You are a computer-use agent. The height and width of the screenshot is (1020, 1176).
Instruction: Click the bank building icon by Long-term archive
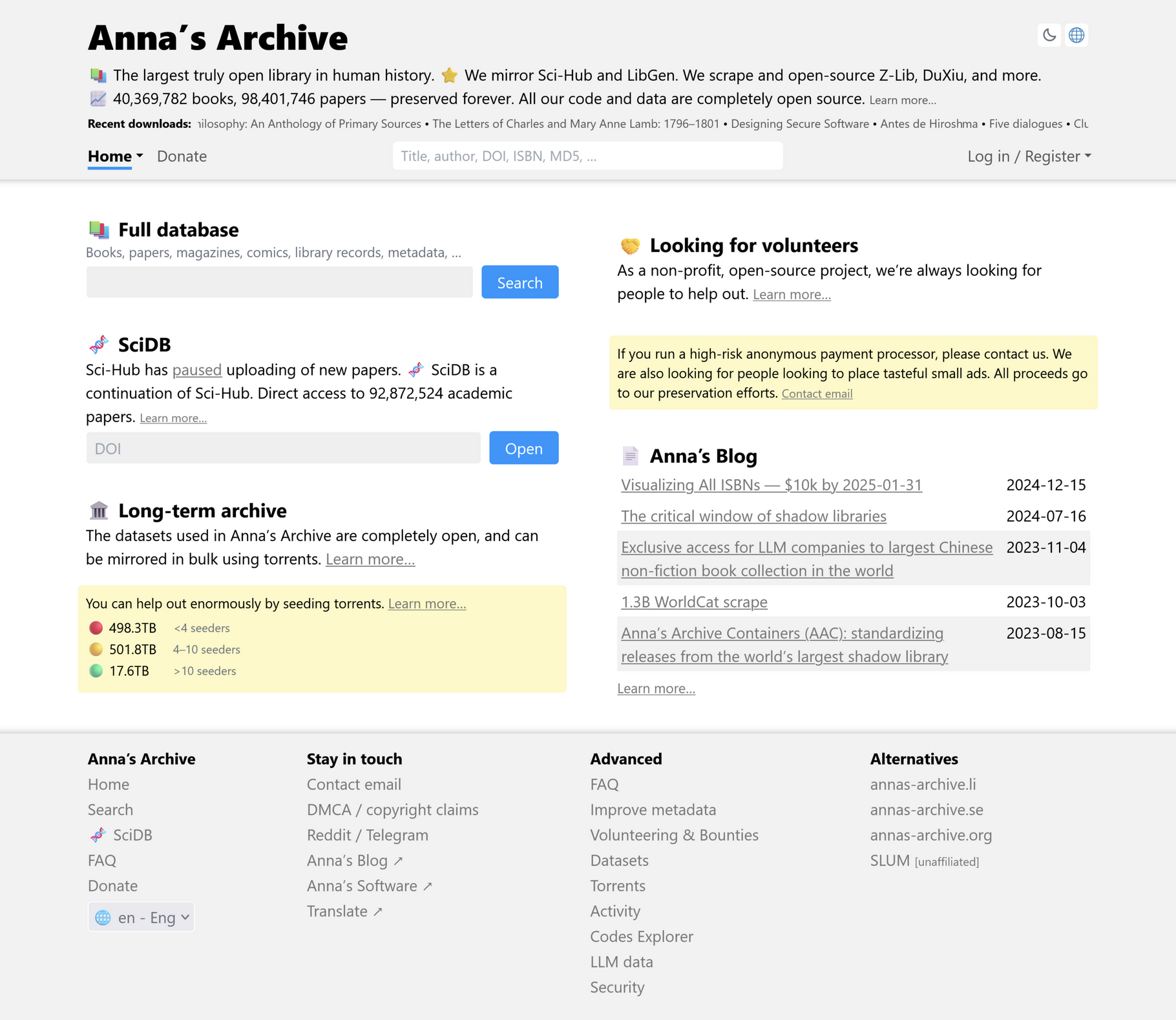[99, 511]
